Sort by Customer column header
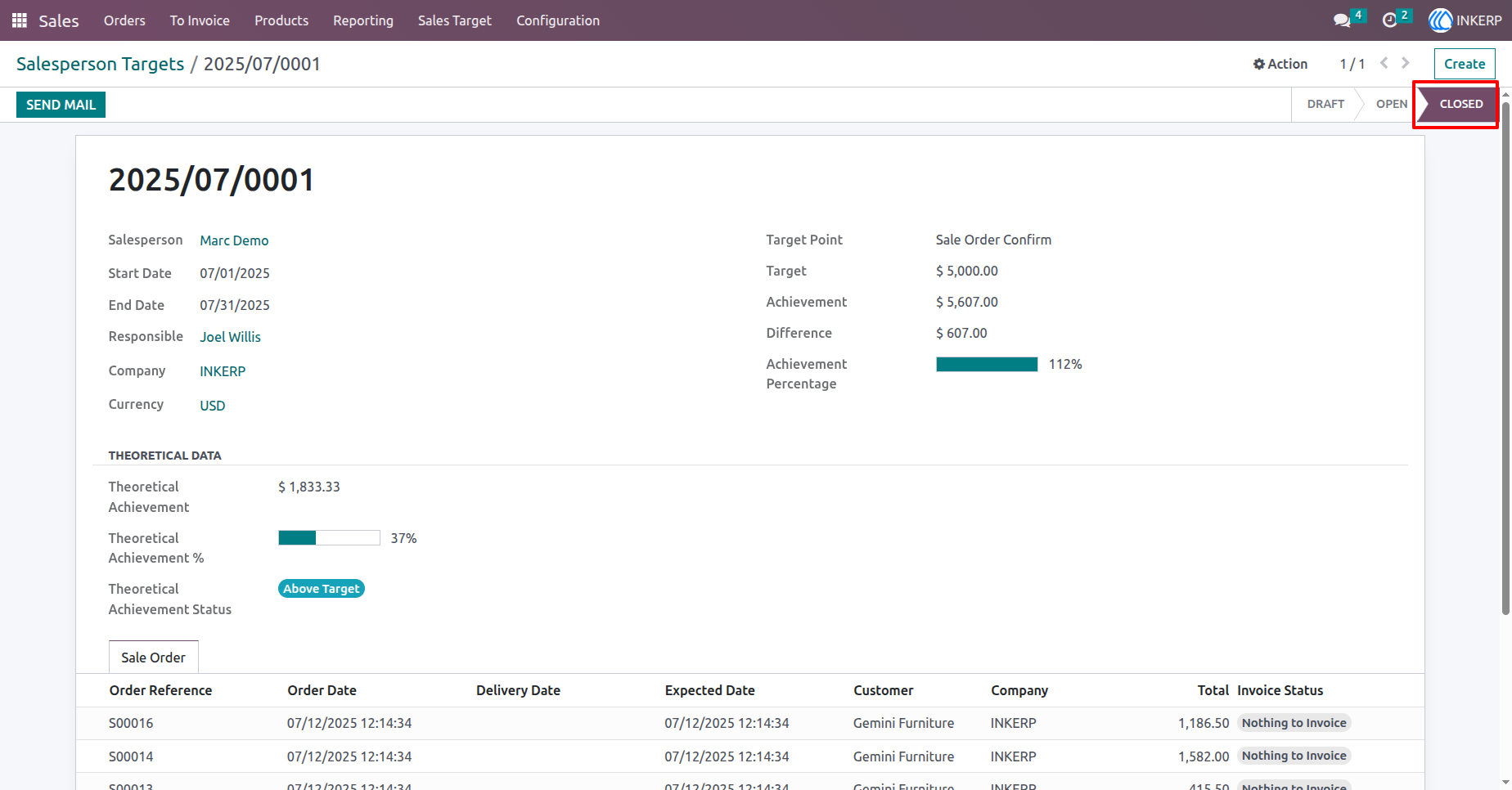Screen dimensions: 1512x790 [x=884, y=690]
